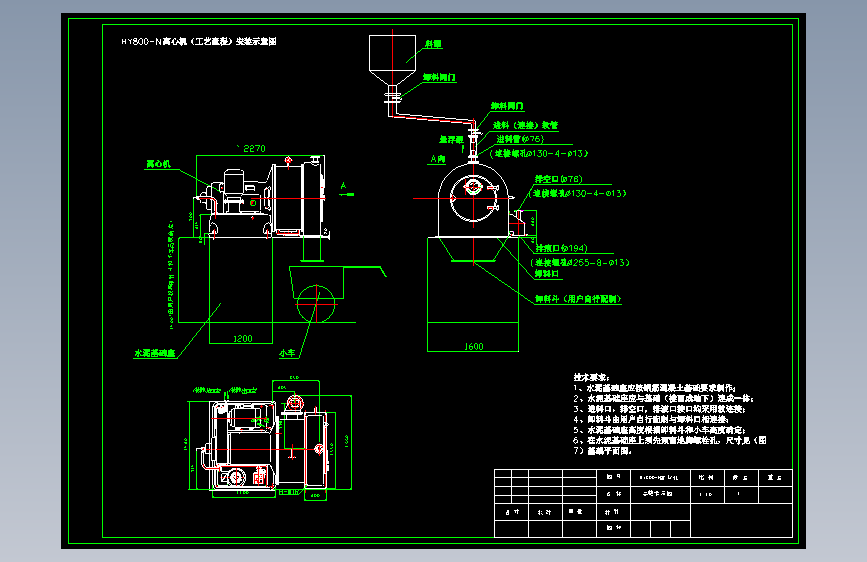
Task: Click the '技术要求:' heading
Action: (x=591, y=377)
